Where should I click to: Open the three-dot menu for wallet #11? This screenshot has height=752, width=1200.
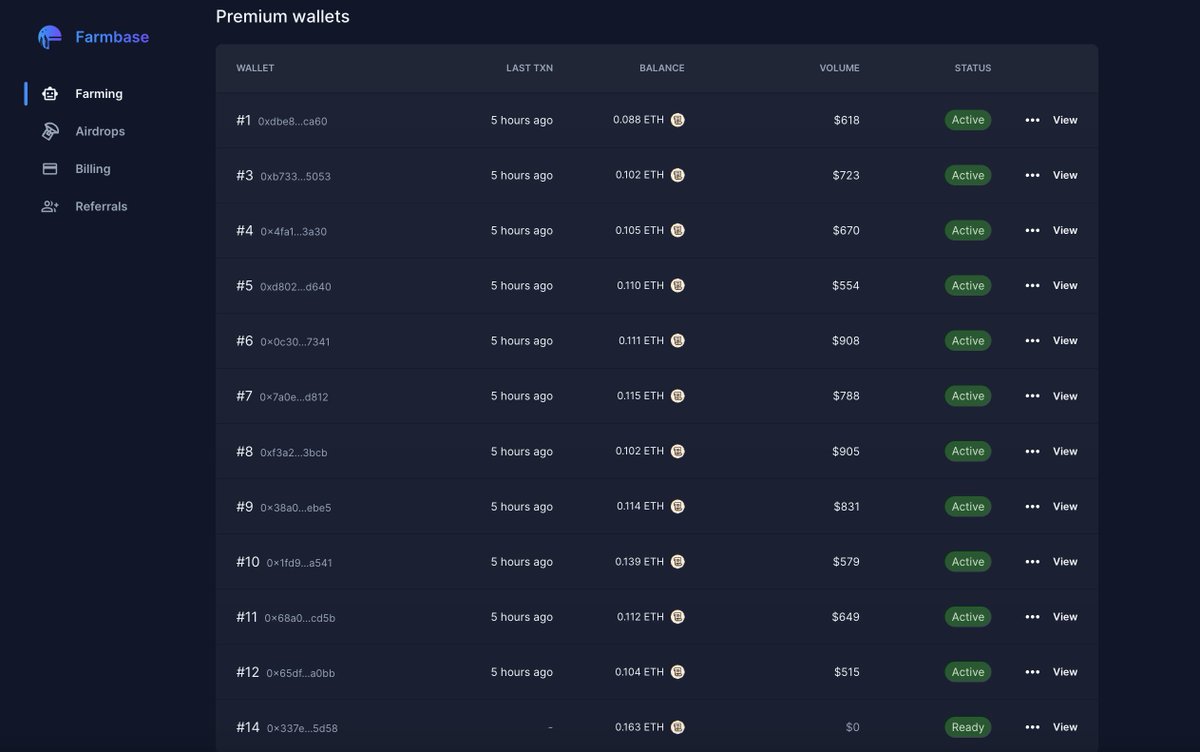click(1032, 617)
